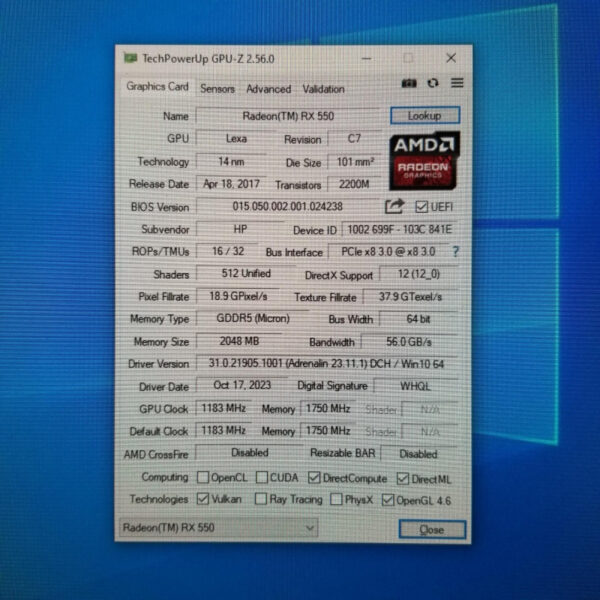The width and height of the screenshot is (600, 600).
Task: Click the BIOS export share icon
Action: pos(394,206)
